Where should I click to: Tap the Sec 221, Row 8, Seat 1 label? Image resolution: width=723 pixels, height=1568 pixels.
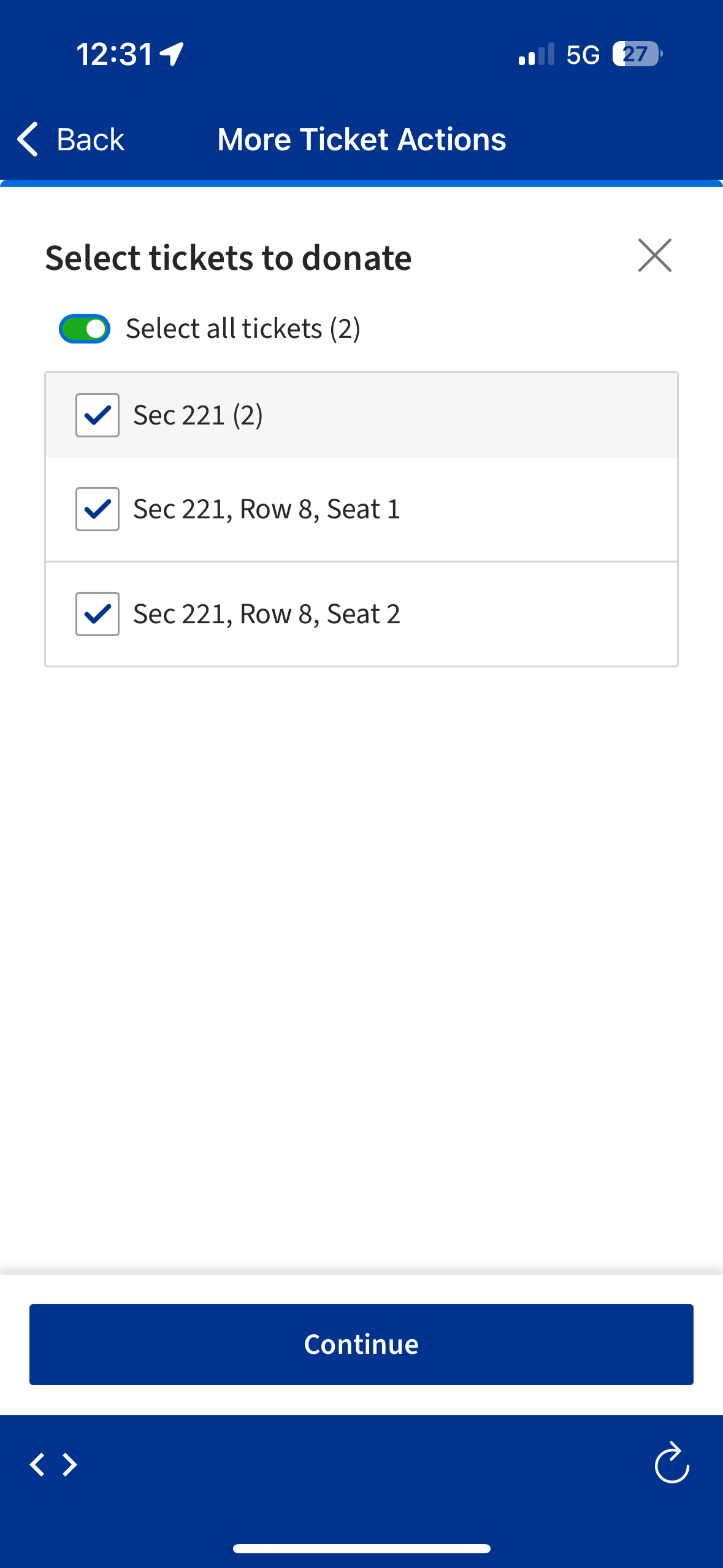pos(267,509)
